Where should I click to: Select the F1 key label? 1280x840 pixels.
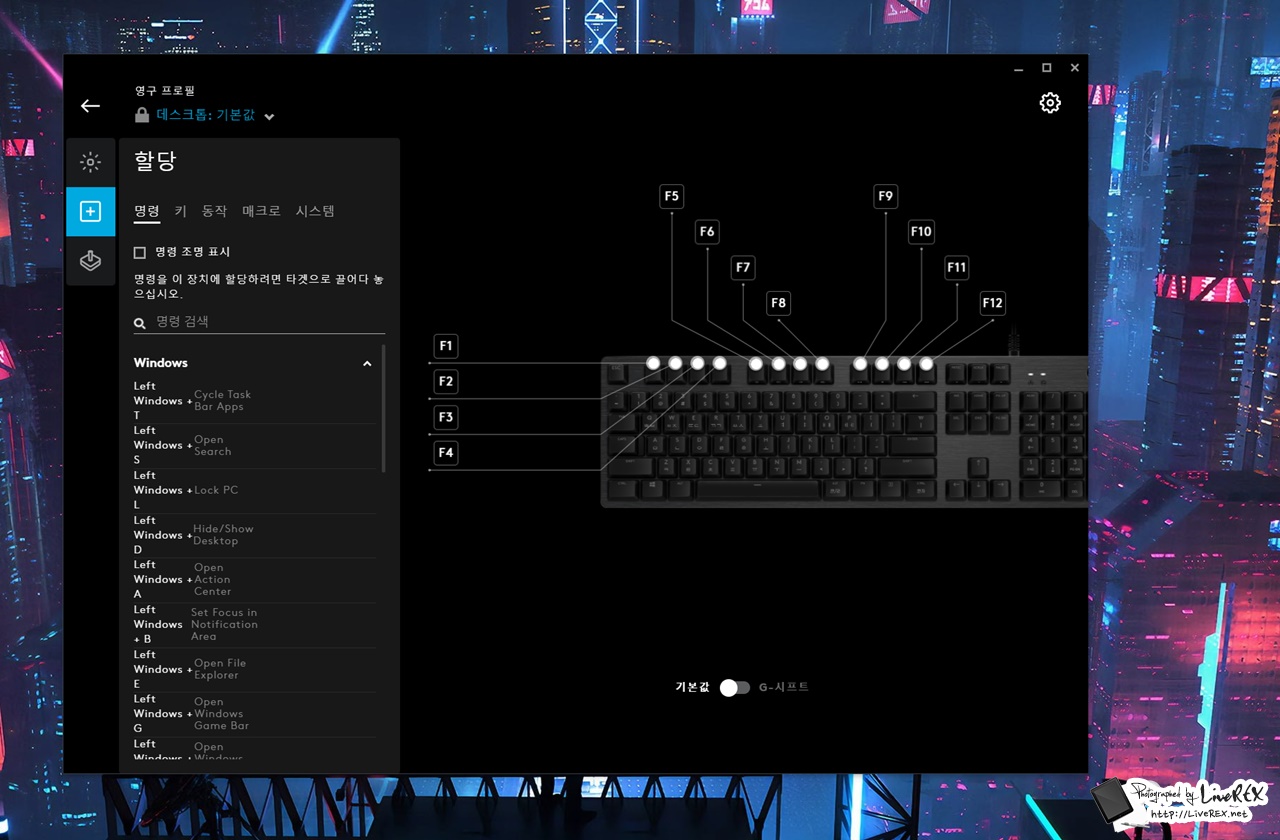click(446, 346)
